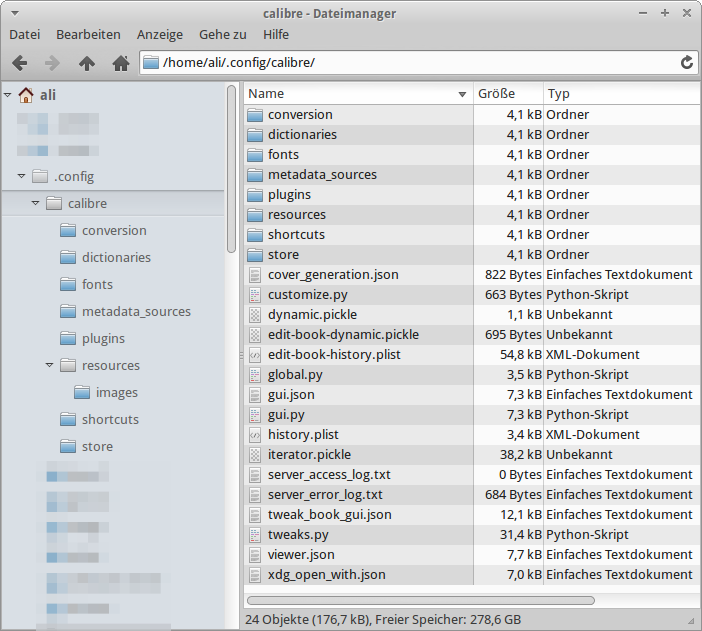702x631 pixels.
Task: Click the global.py script icon
Action: [x=255, y=375]
